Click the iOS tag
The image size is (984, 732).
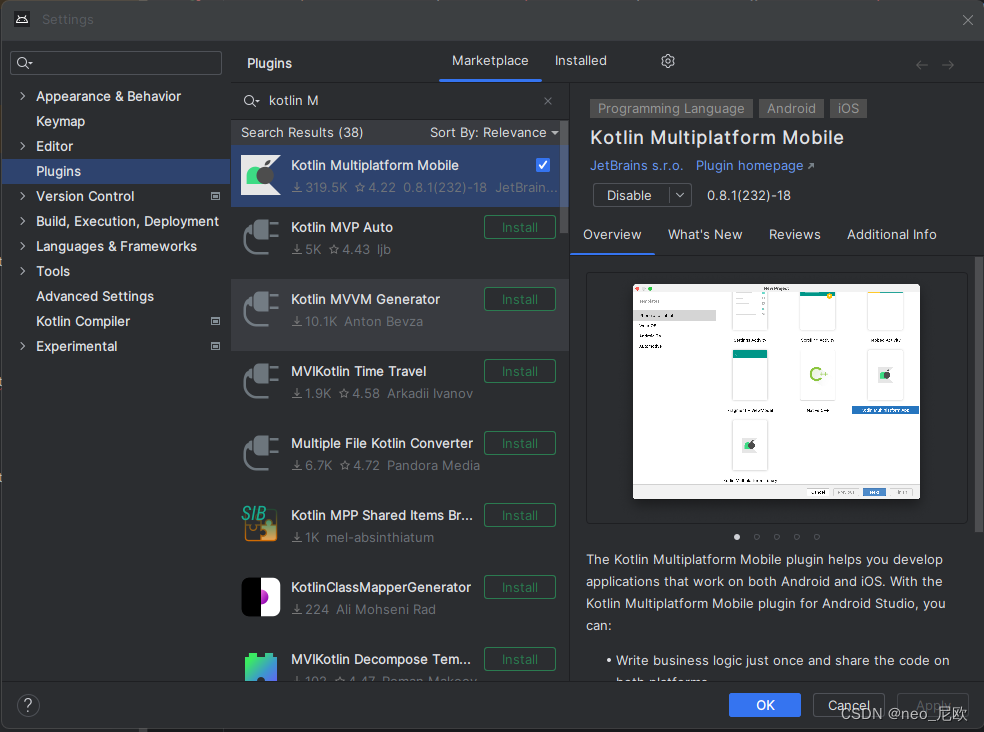click(848, 109)
